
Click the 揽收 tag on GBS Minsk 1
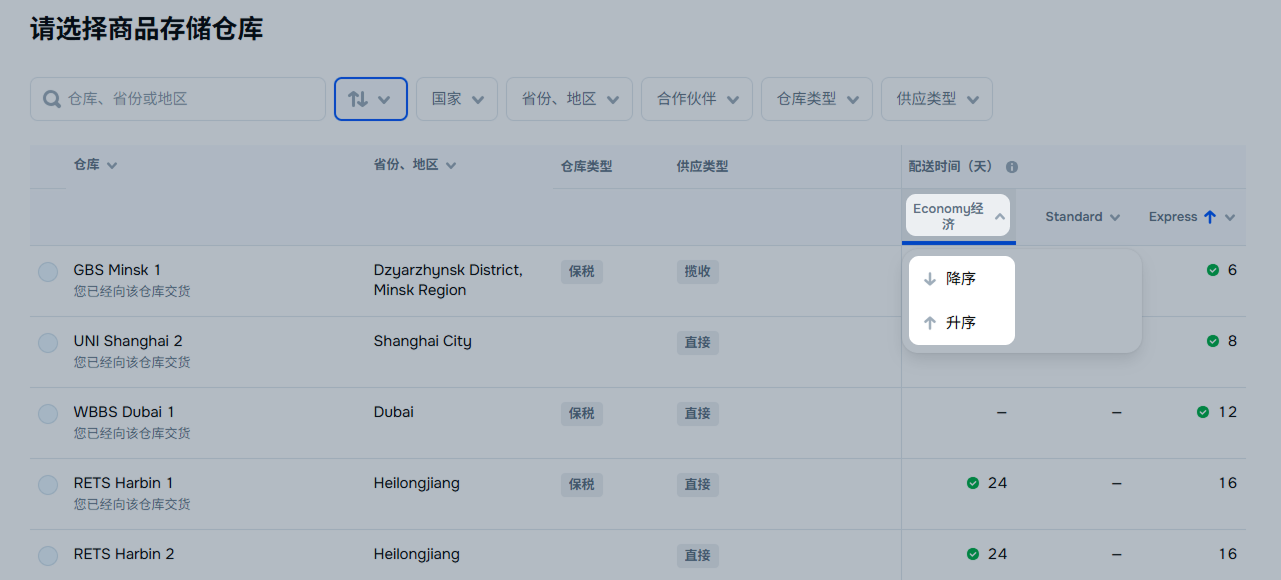tap(697, 271)
